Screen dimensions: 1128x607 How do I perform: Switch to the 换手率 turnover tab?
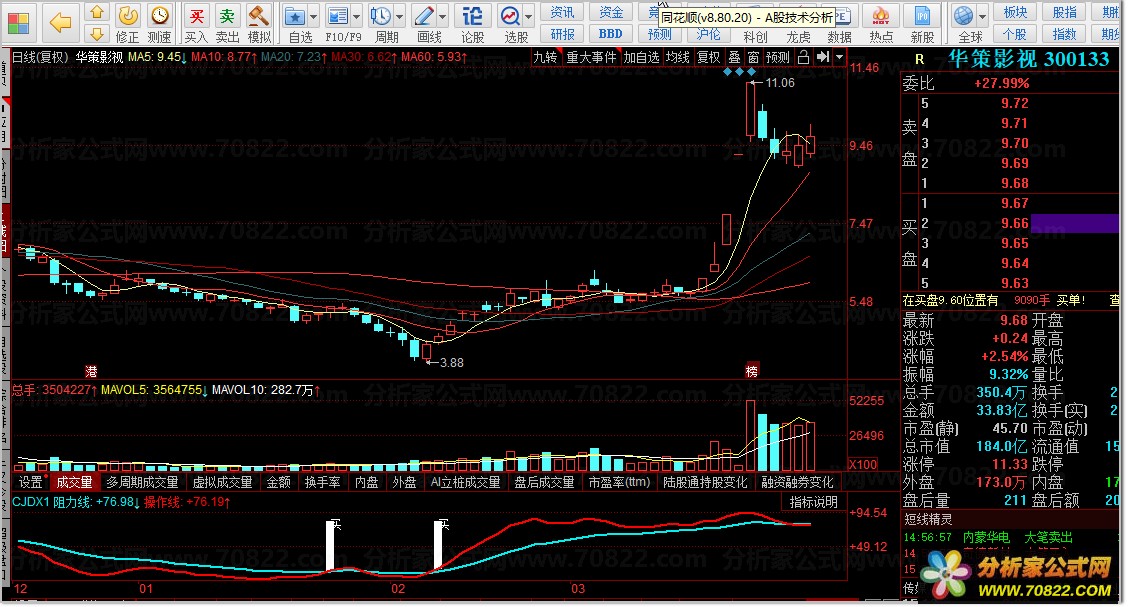pyautogui.click(x=322, y=482)
